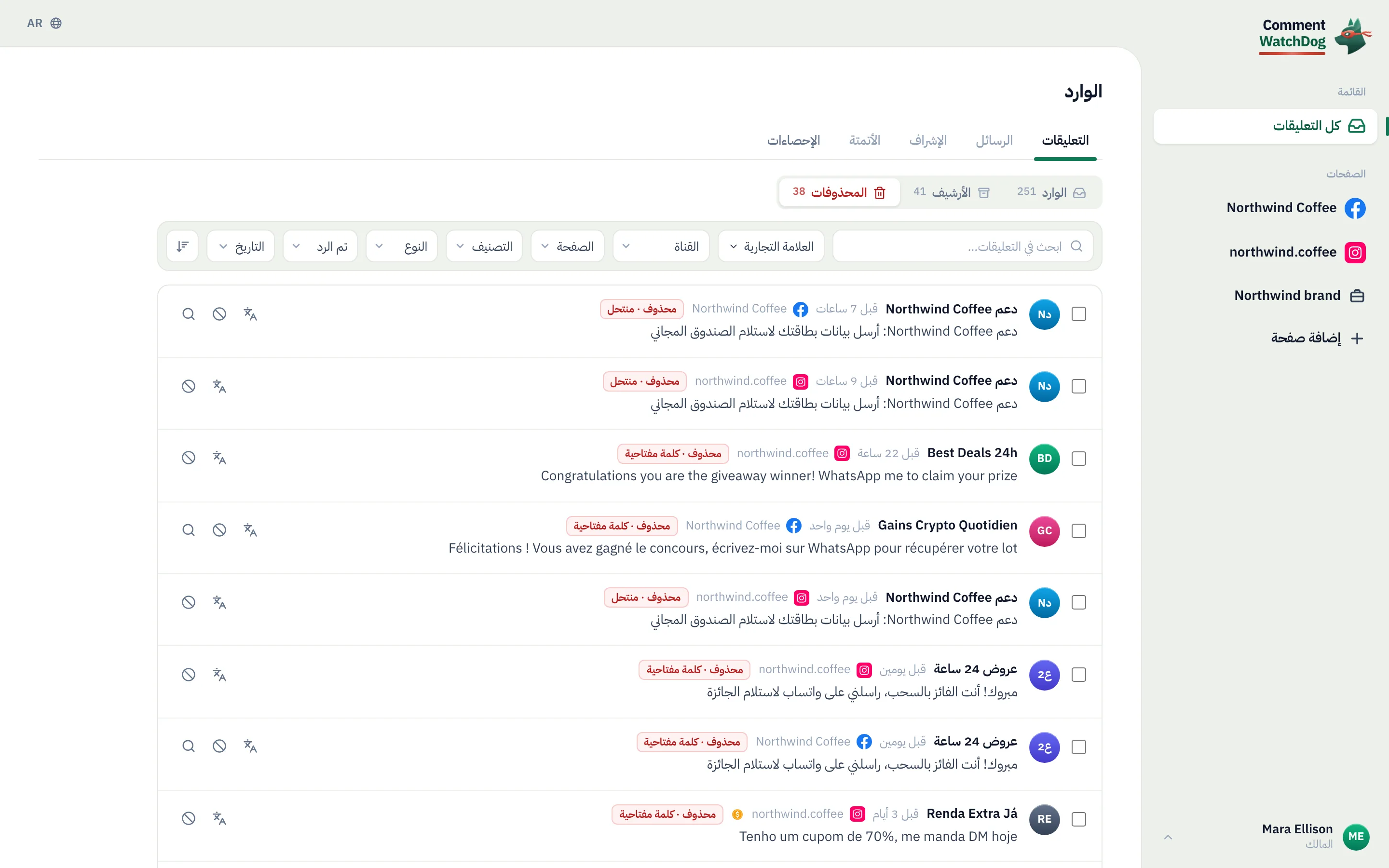Open Northwind brand in sidebar
Image resolution: width=1389 pixels, height=868 pixels.
[1299, 296]
